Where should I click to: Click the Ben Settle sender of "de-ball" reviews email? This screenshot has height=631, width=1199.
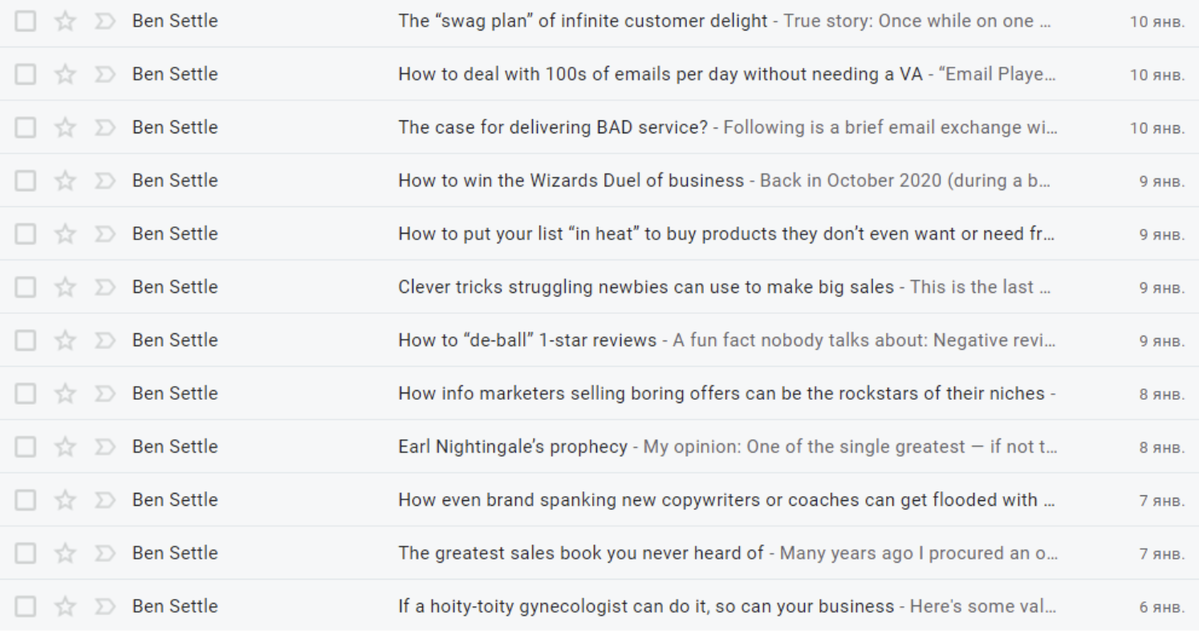click(175, 340)
